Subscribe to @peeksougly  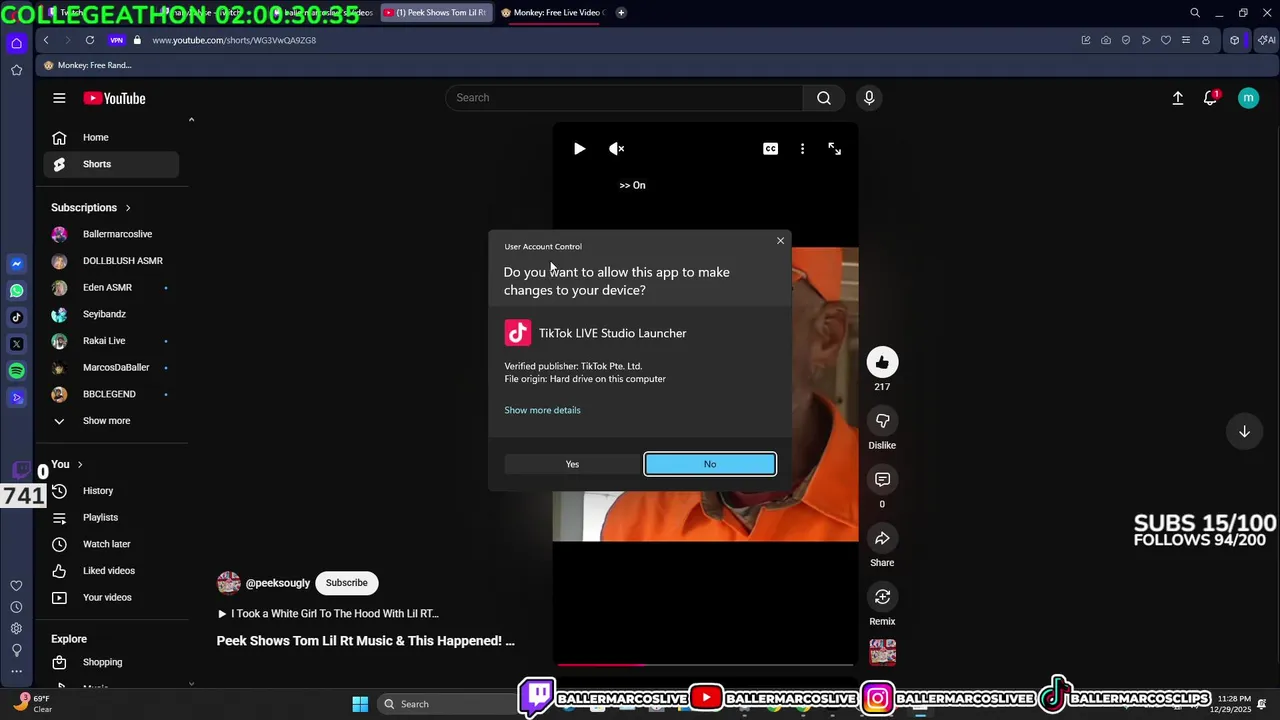click(347, 583)
